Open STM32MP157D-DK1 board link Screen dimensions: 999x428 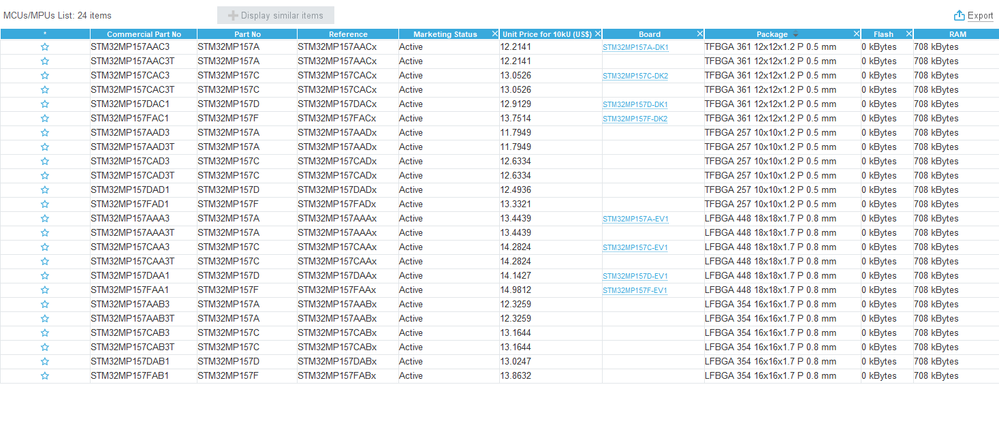635,104
